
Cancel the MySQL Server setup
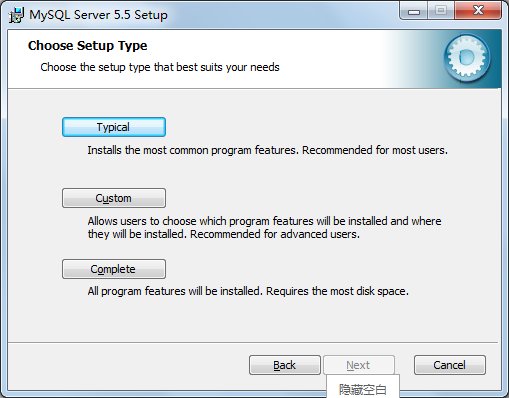coord(450,365)
